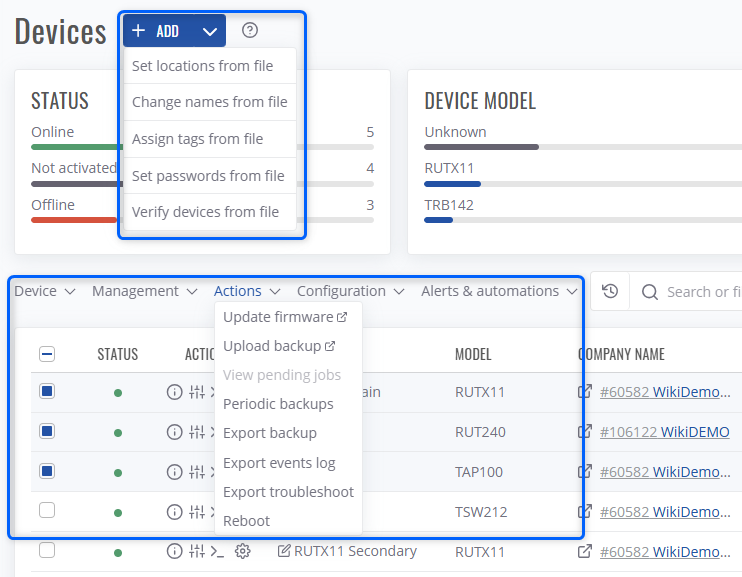The image size is (742, 577).
Task: Click the edit pencil icon beside RUTX11 Secondary
Action: tap(283, 550)
